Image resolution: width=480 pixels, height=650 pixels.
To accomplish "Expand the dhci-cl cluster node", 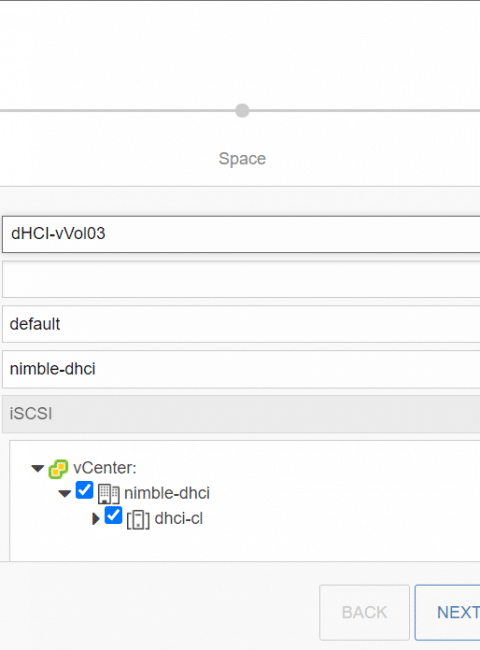I will [96, 519].
